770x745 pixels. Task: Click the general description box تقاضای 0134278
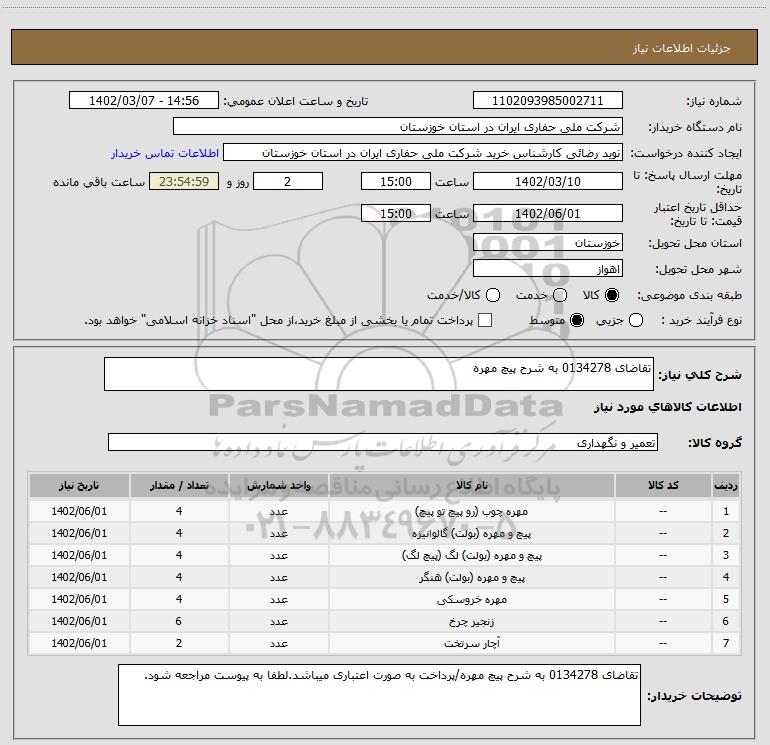(x=379, y=374)
